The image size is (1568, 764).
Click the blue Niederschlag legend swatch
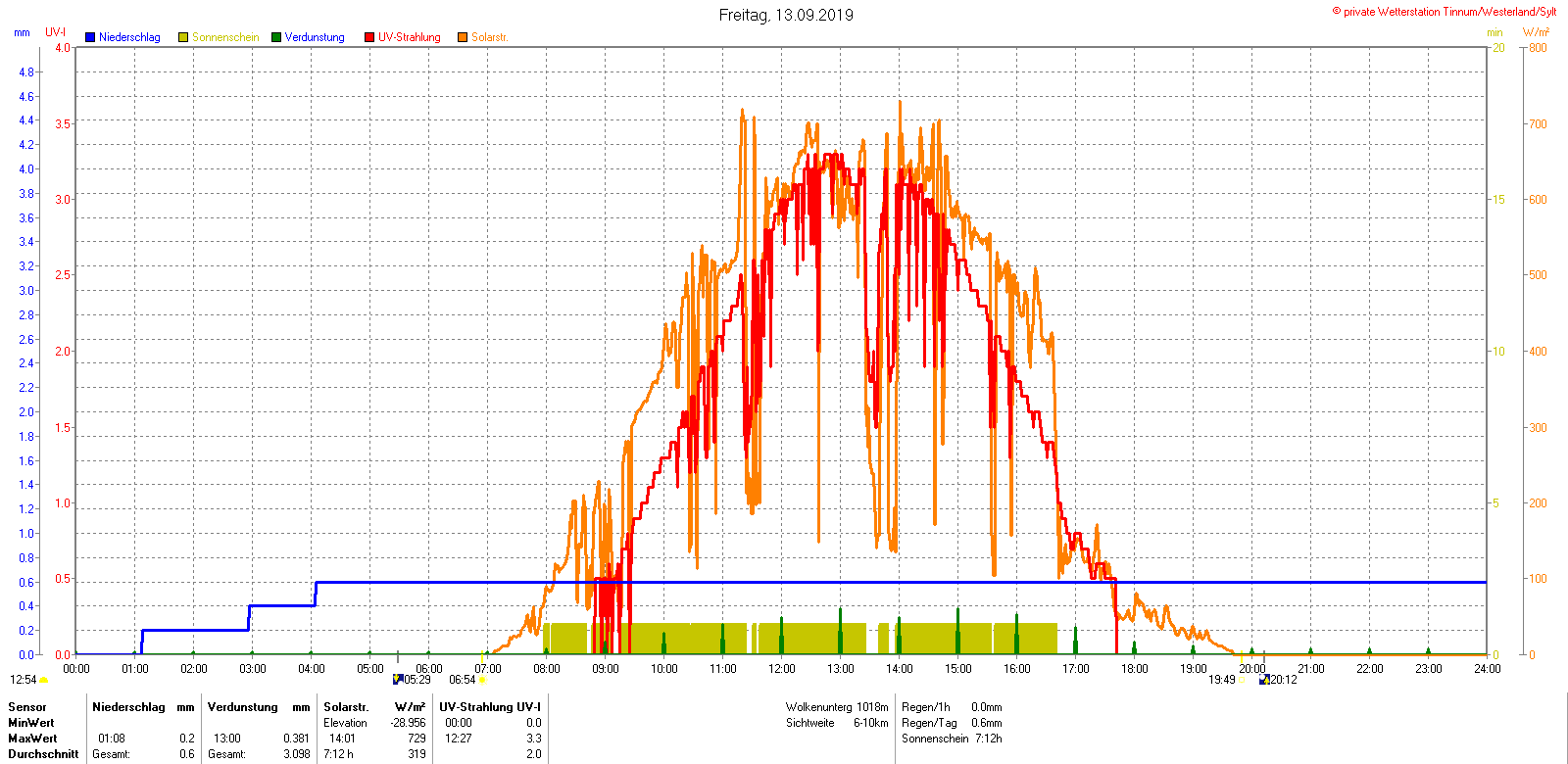tap(90, 37)
